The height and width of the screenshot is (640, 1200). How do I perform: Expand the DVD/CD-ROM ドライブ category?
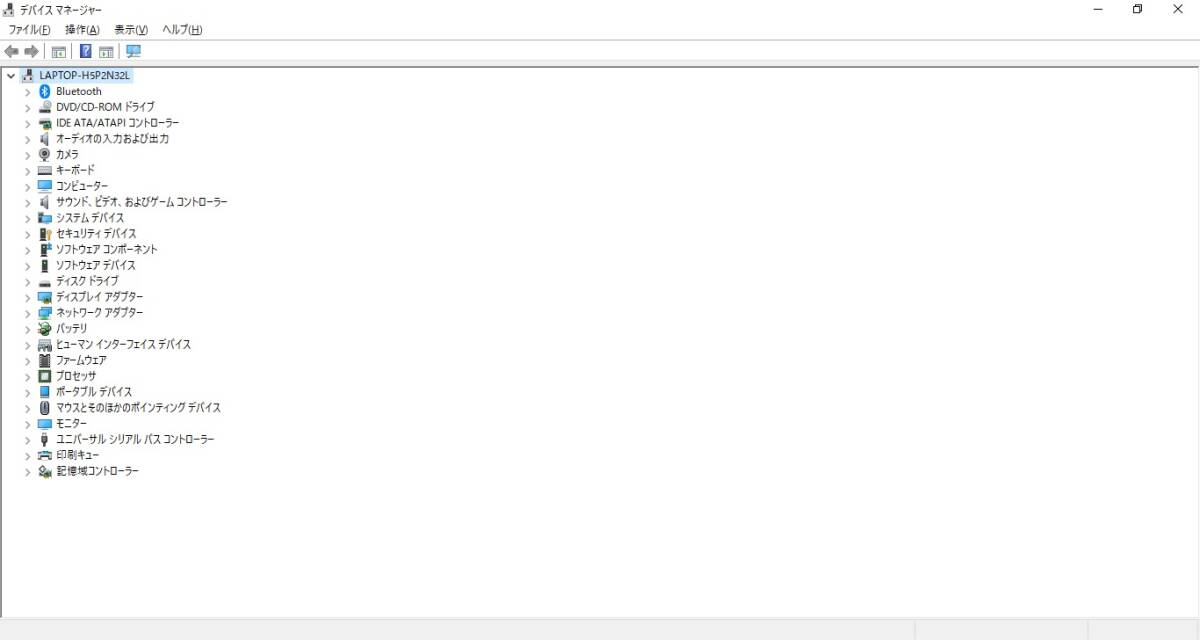pos(28,107)
